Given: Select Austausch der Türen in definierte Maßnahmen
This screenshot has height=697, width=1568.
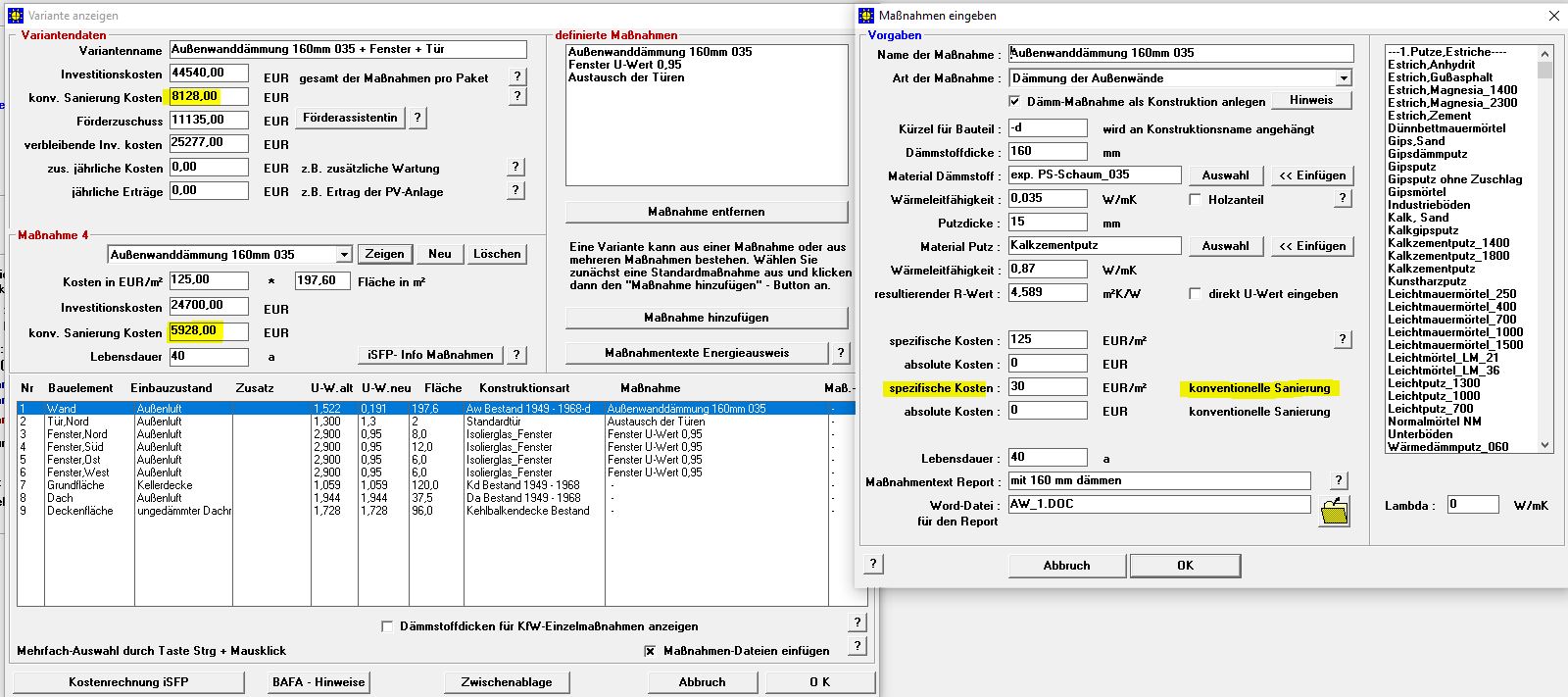Looking at the screenshot, I should [626, 77].
